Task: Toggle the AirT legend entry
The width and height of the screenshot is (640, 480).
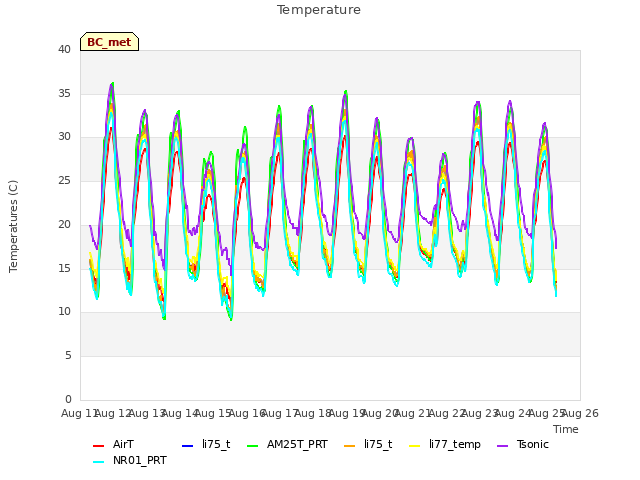Action: (x=113, y=444)
